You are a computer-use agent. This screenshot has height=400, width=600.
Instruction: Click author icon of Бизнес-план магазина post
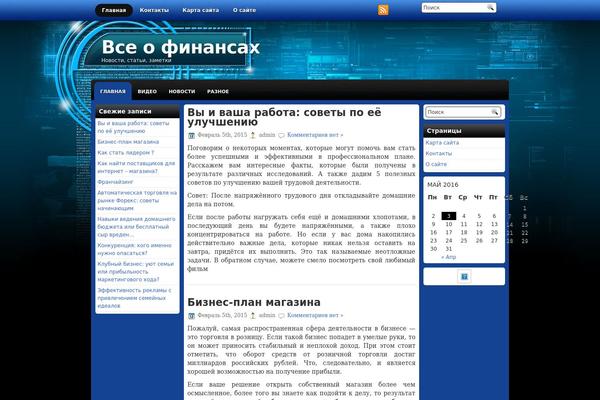(253, 315)
